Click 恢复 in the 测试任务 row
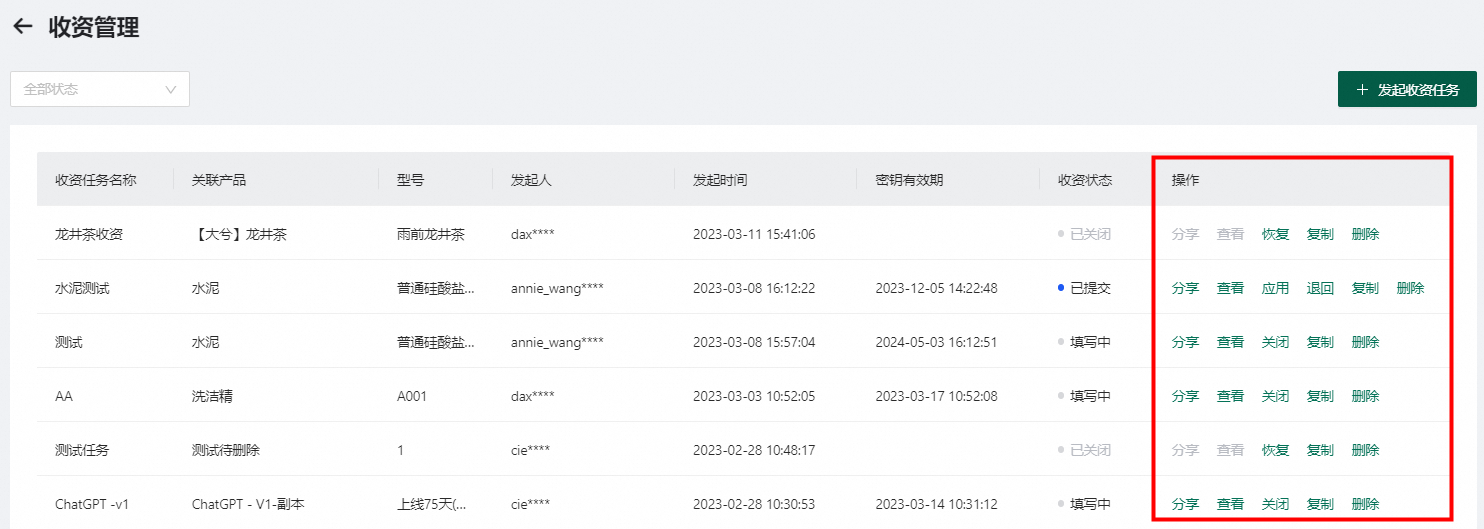The image size is (1484, 529). (x=1275, y=450)
